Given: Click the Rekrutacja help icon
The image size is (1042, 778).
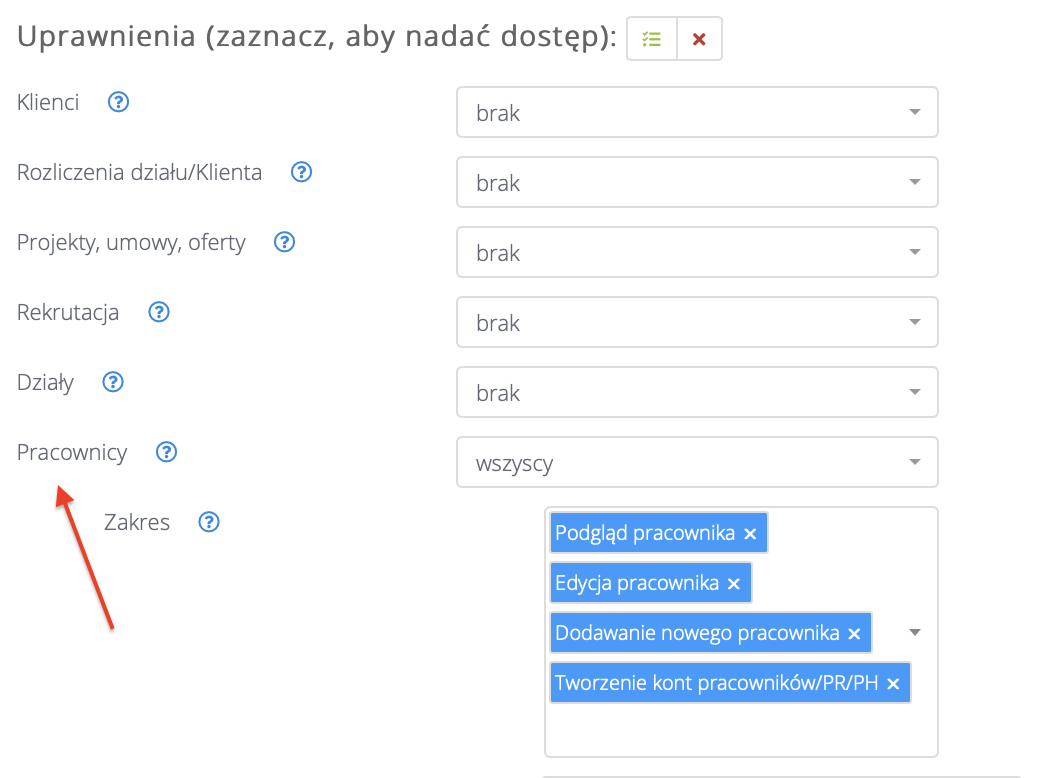Looking at the screenshot, I should pyautogui.click(x=158, y=312).
